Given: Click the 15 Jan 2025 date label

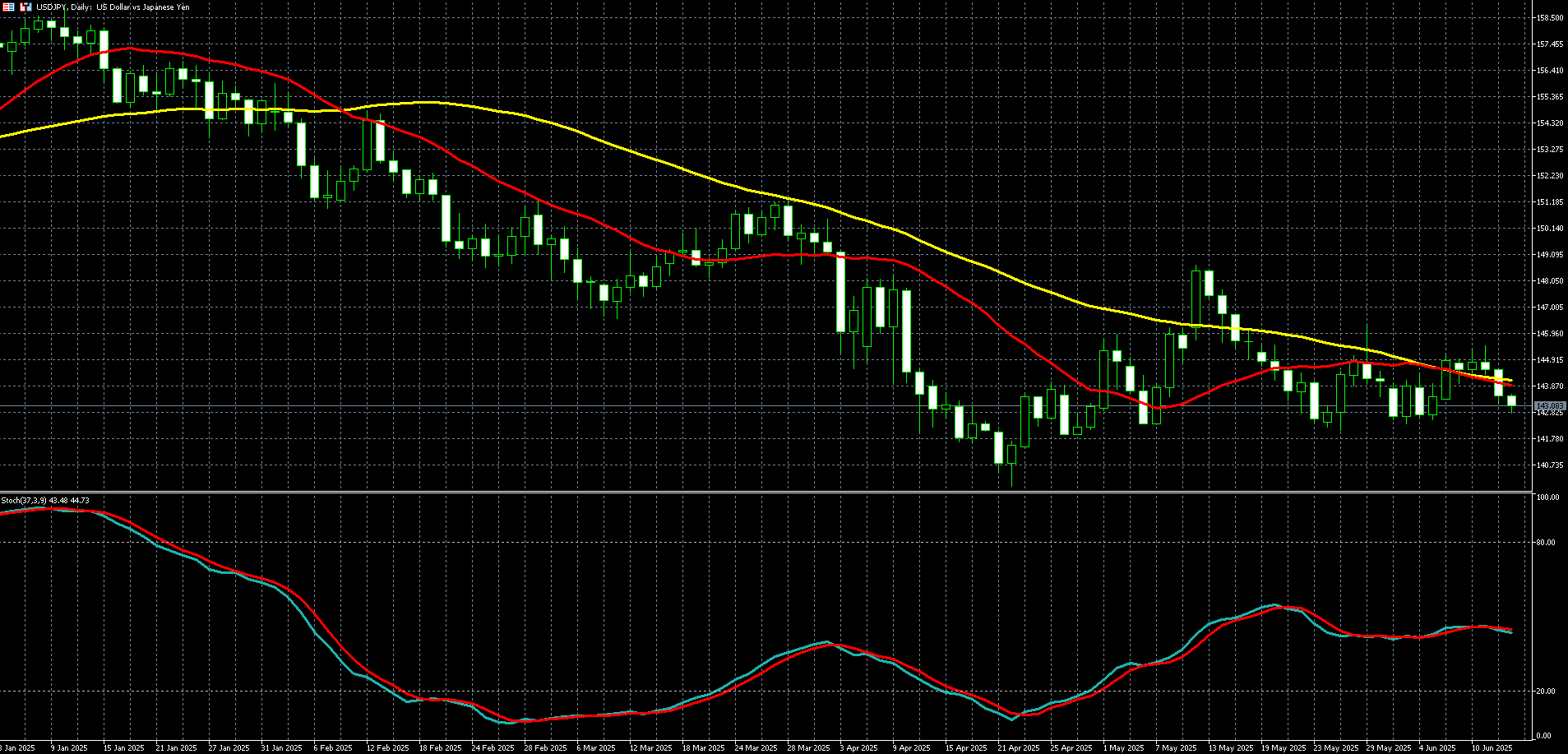Looking at the screenshot, I should pos(123,748).
